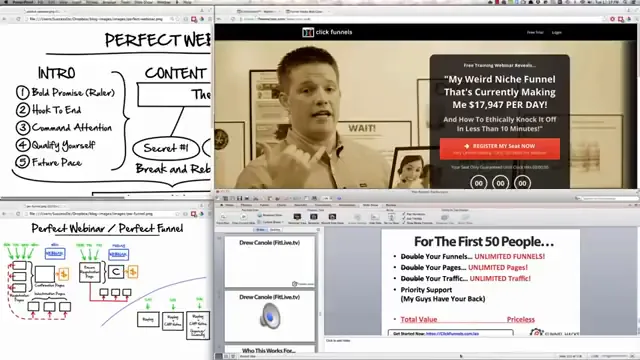Open the zoom percentage dropdown in toolbar
This screenshot has width=640, height=360.
(x=327, y=198)
